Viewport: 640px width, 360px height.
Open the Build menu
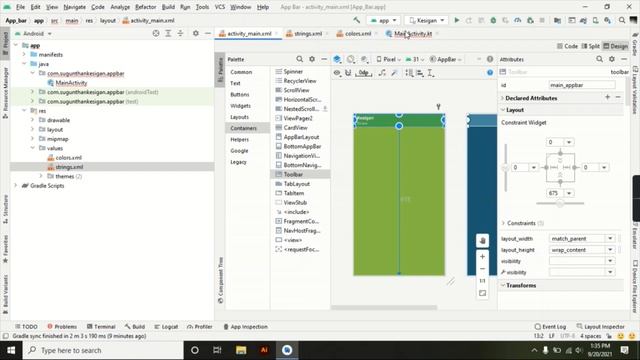click(x=168, y=7)
